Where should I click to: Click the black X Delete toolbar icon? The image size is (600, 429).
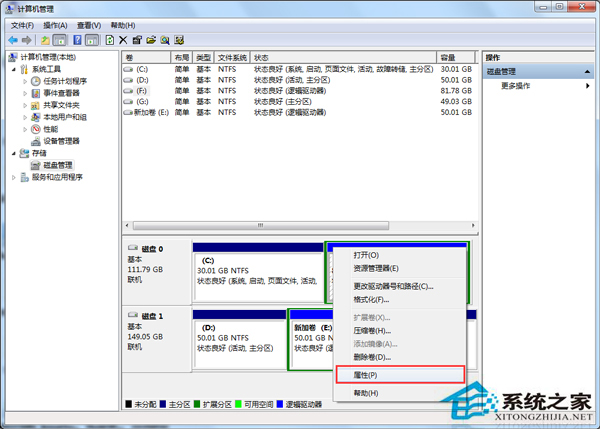(x=123, y=40)
